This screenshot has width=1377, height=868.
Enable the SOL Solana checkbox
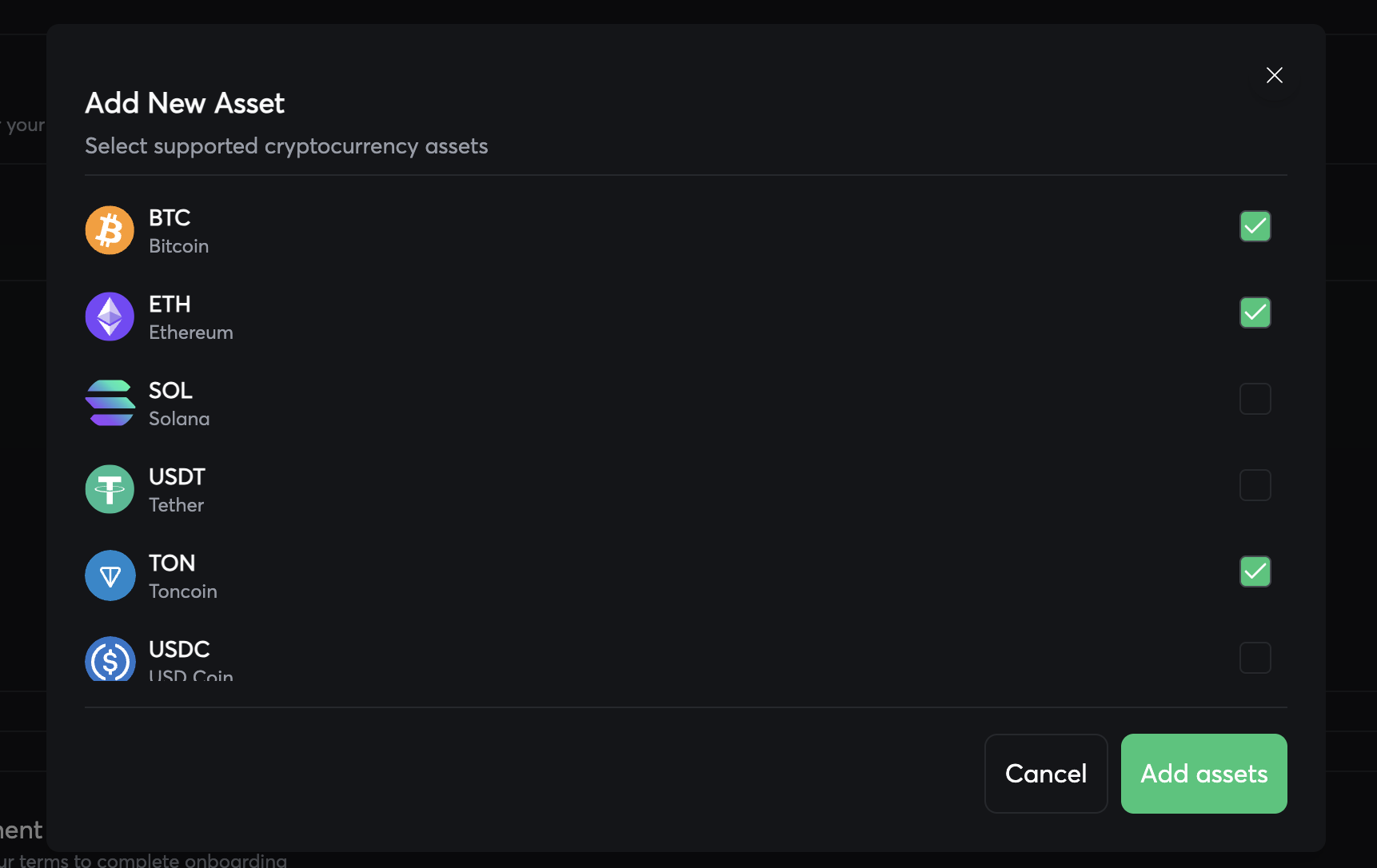point(1255,399)
